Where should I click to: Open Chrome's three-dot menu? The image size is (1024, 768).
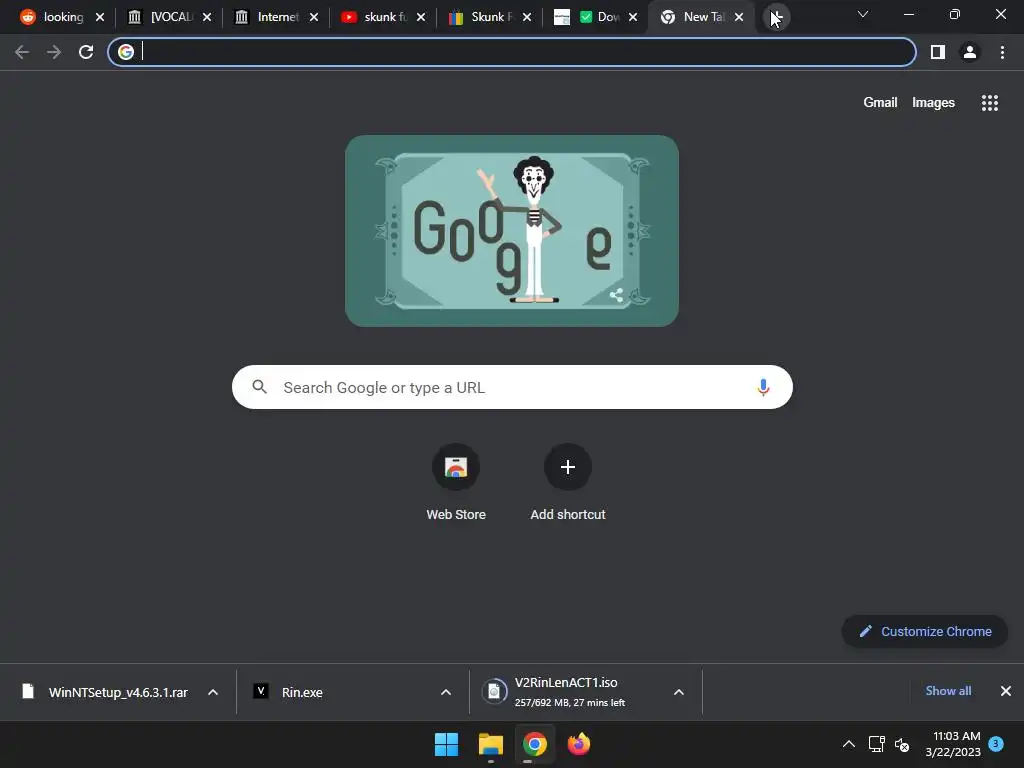(x=1002, y=52)
